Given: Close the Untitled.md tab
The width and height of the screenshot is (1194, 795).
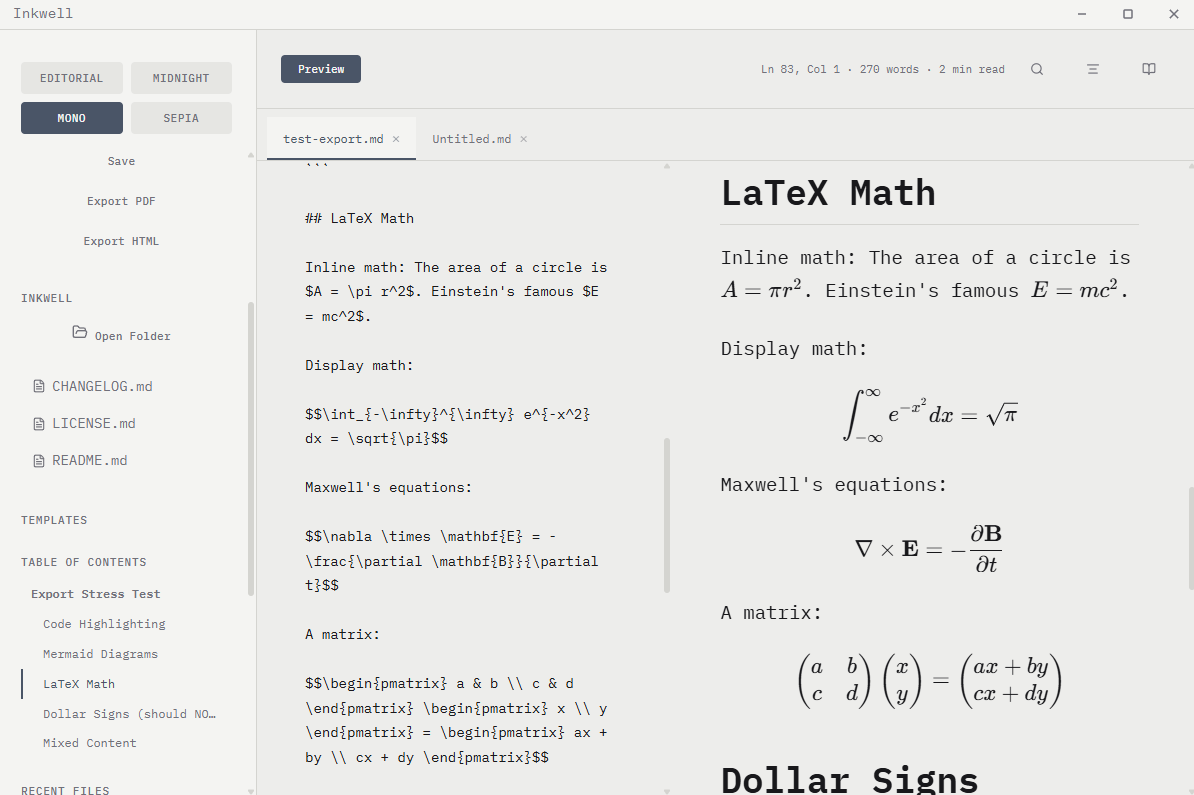Looking at the screenshot, I should click(523, 139).
